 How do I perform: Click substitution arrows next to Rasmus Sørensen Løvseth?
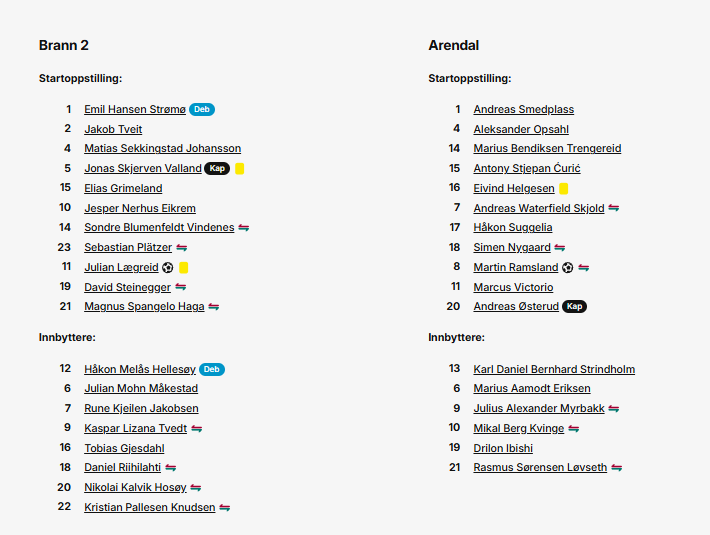pyautogui.click(x=616, y=467)
